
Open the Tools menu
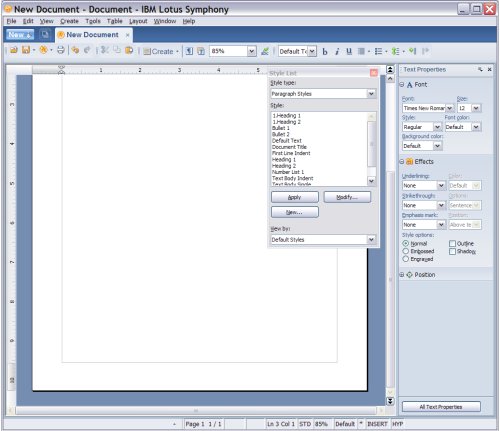click(x=93, y=21)
